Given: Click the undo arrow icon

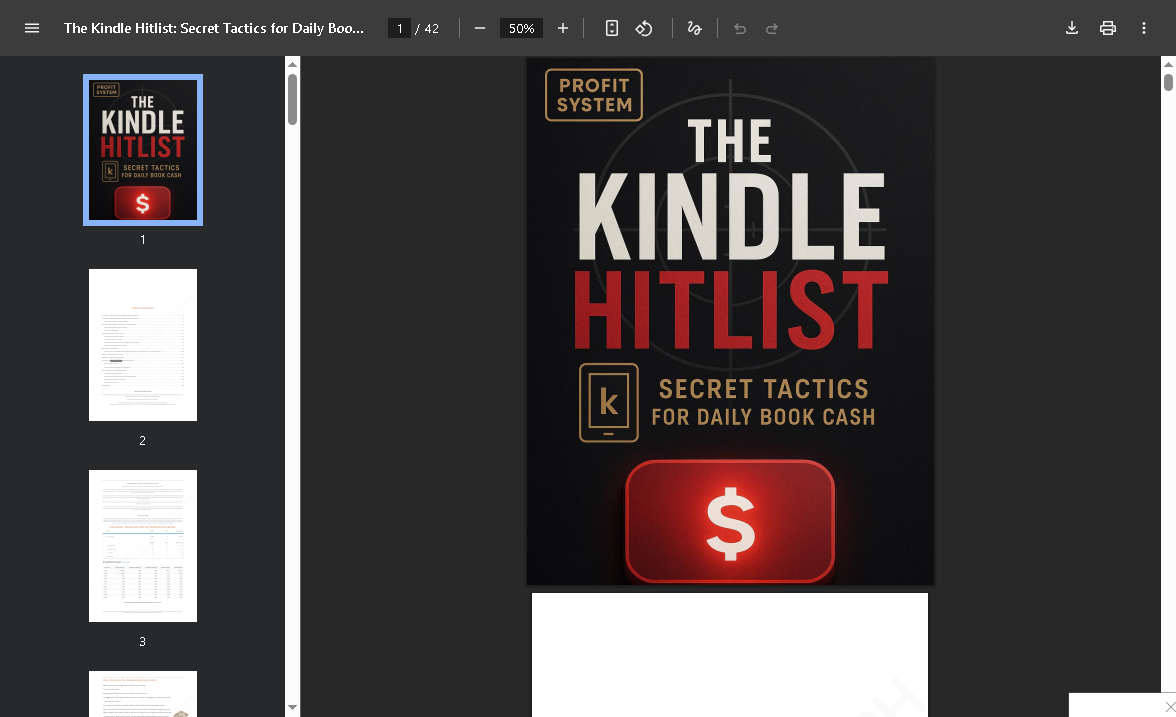Looking at the screenshot, I should 740,28.
